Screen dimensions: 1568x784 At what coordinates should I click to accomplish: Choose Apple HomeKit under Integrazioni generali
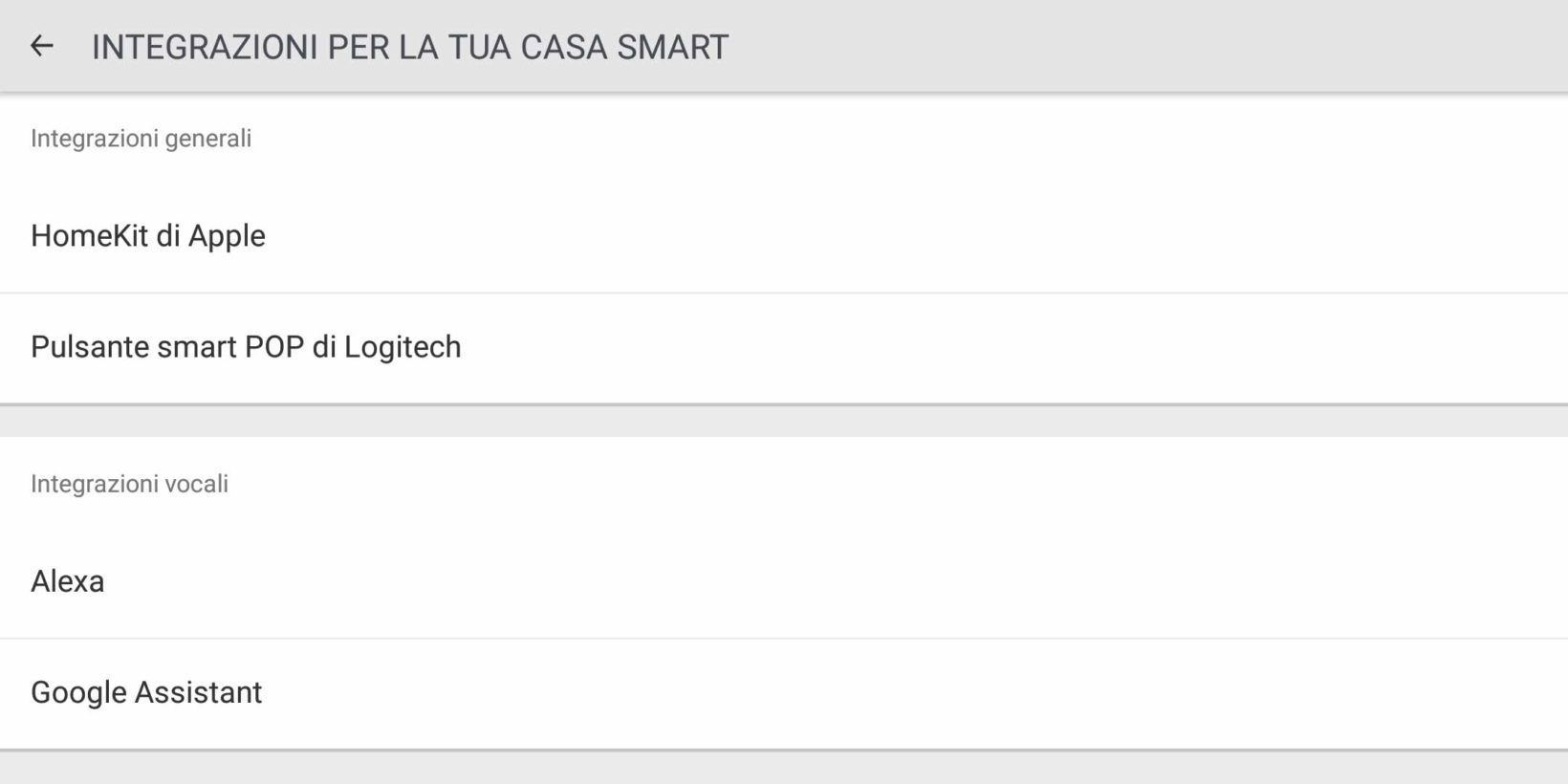(x=148, y=236)
